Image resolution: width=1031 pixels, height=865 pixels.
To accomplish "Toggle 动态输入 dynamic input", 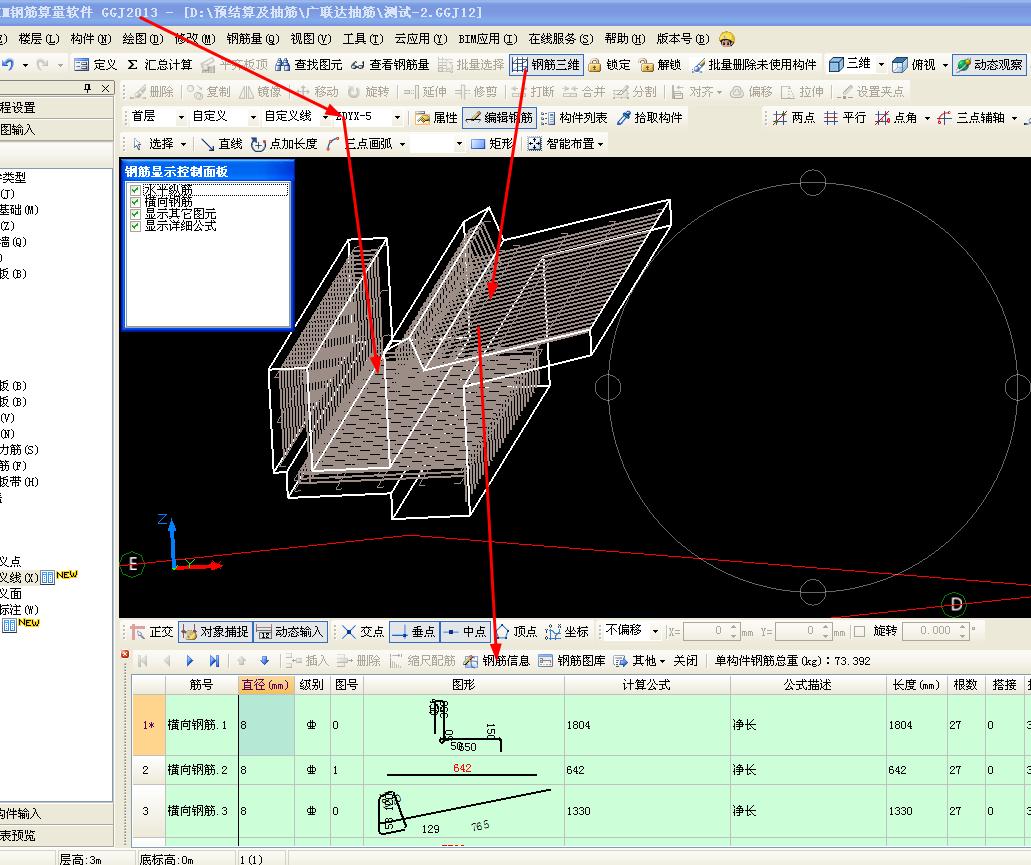I will pyautogui.click(x=290, y=632).
